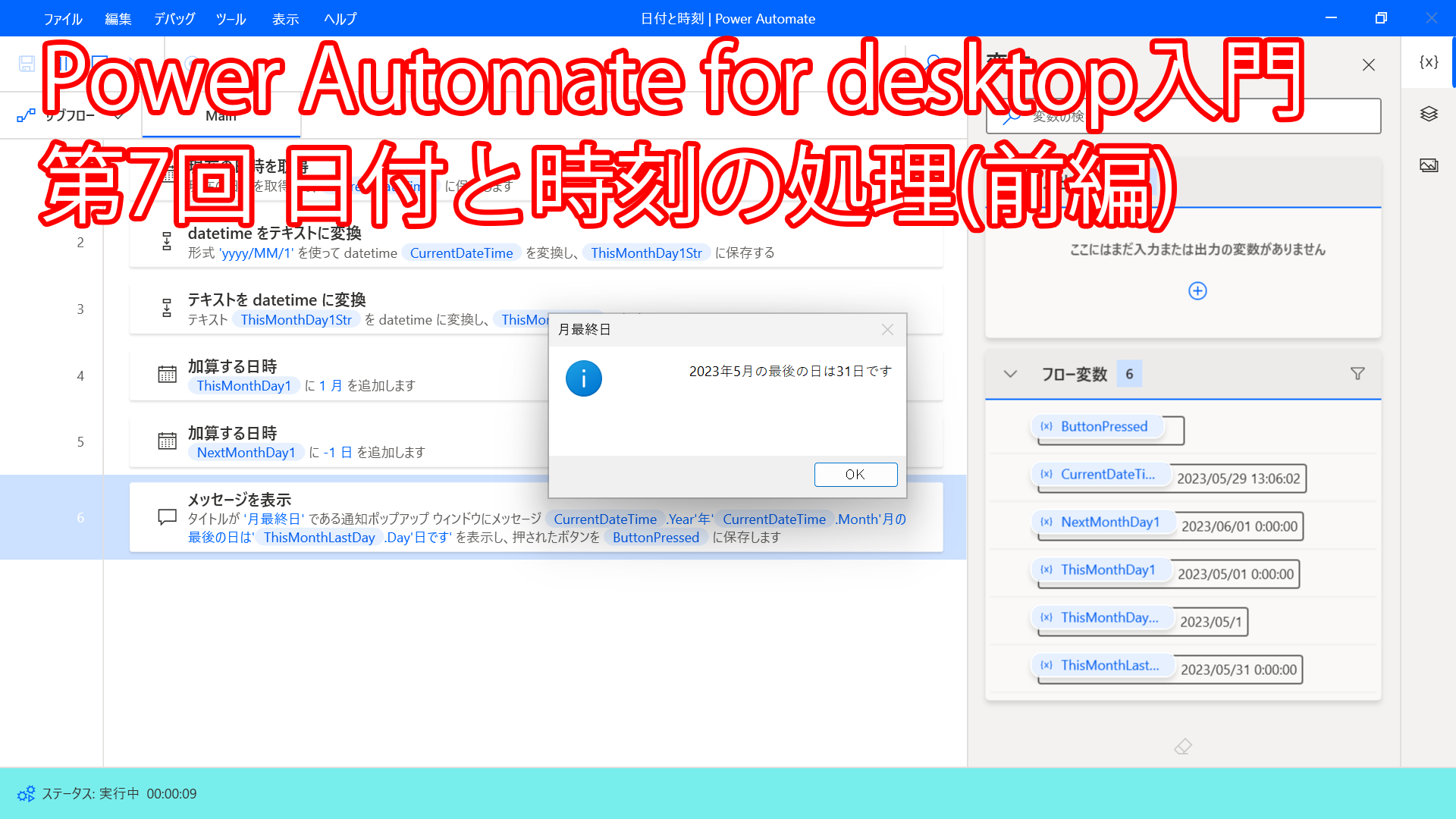Click the value 2023/05/01 0:00:00

pos(1235,575)
